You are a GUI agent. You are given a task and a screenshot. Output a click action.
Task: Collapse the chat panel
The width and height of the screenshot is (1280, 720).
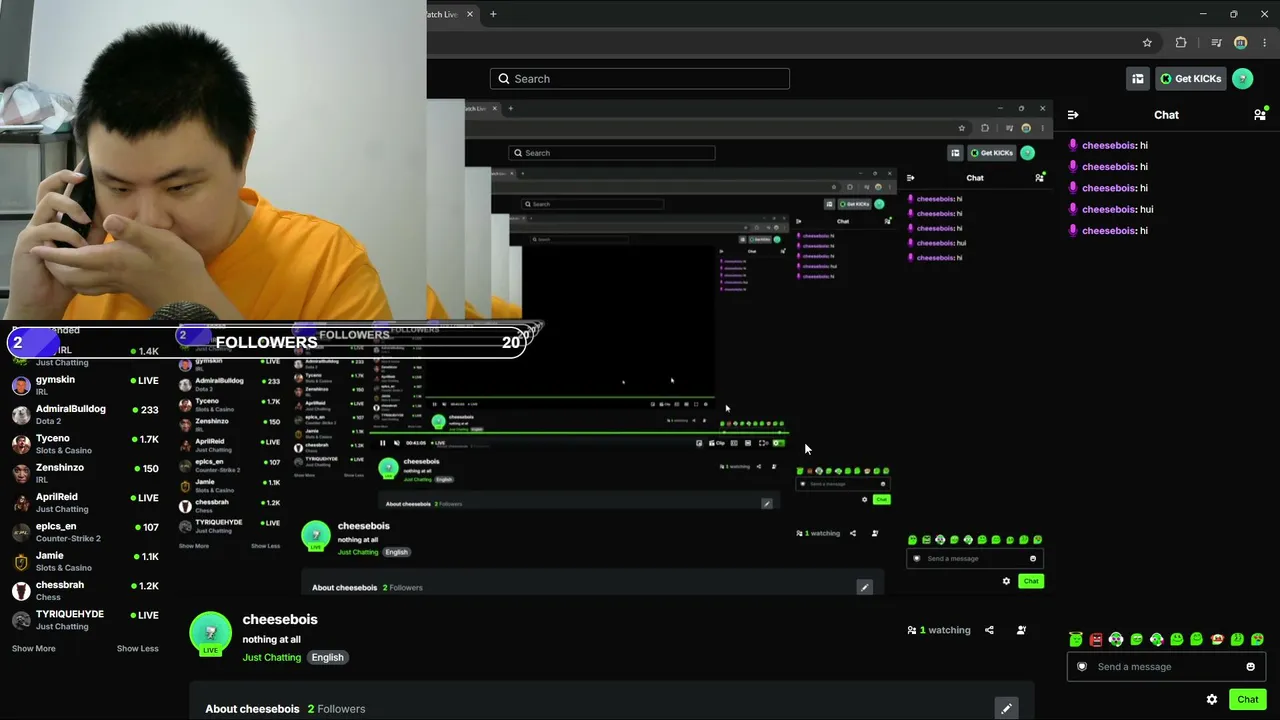coord(1073,115)
